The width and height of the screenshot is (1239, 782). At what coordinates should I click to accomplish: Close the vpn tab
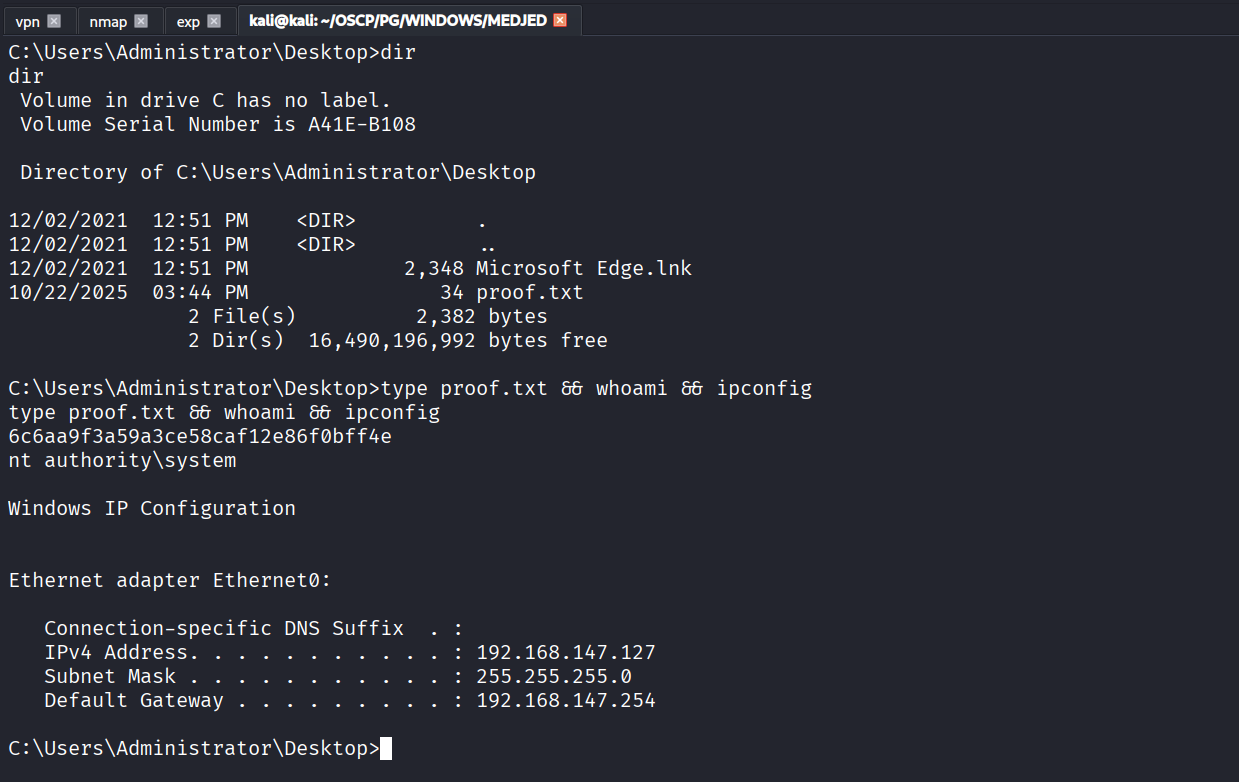[54, 21]
